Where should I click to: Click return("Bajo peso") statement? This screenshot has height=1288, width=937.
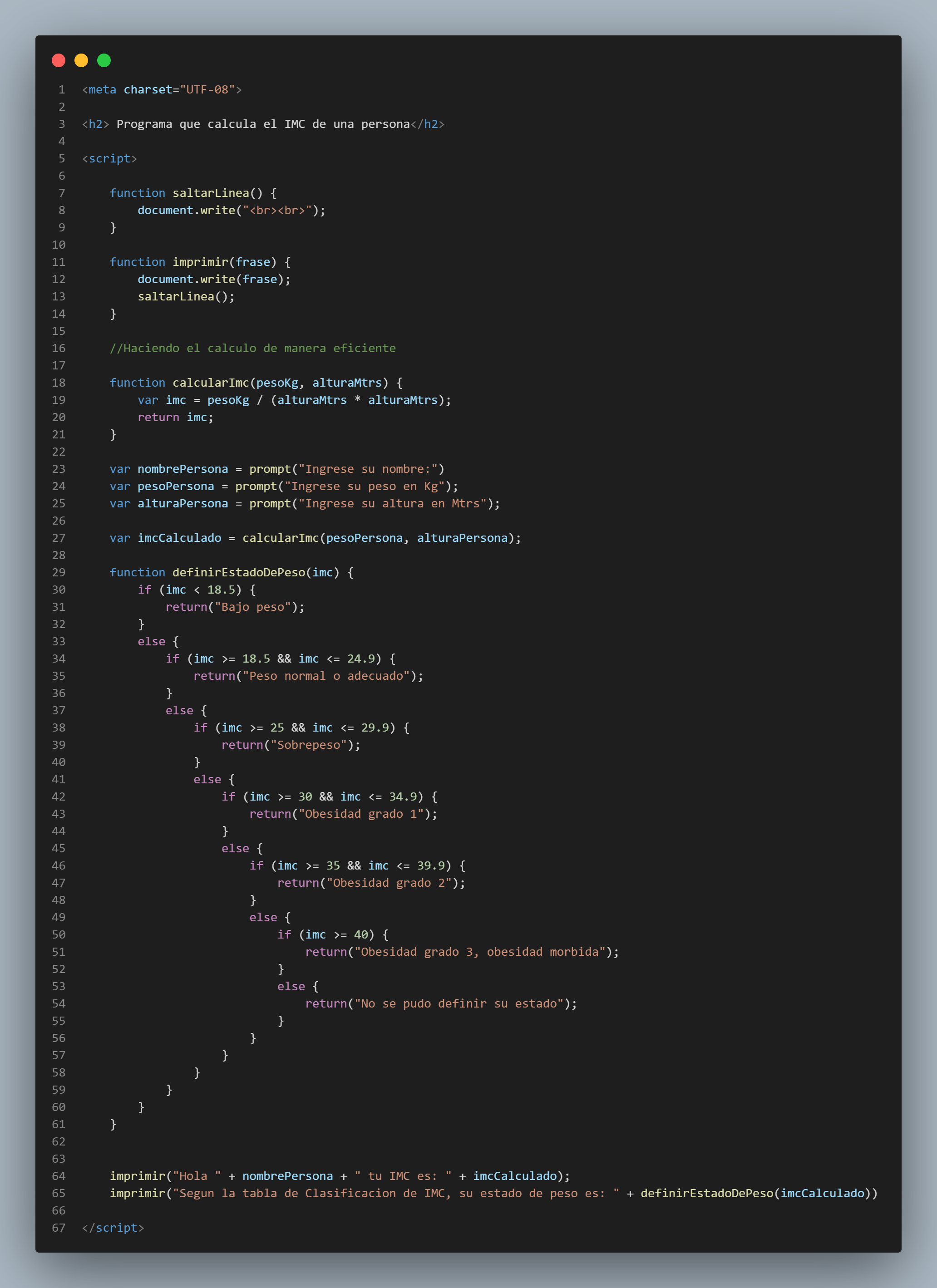click(235, 607)
